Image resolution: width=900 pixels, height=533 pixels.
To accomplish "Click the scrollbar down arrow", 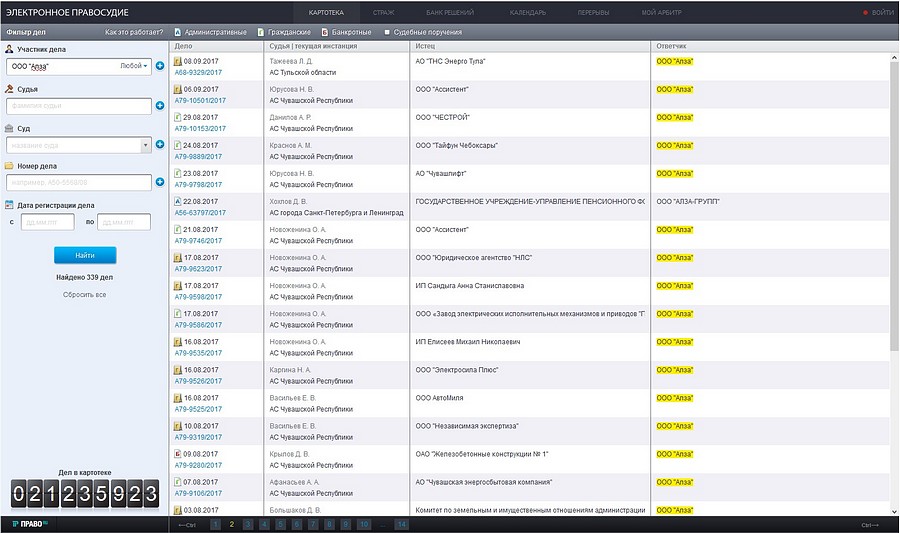I will pos(894,511).
